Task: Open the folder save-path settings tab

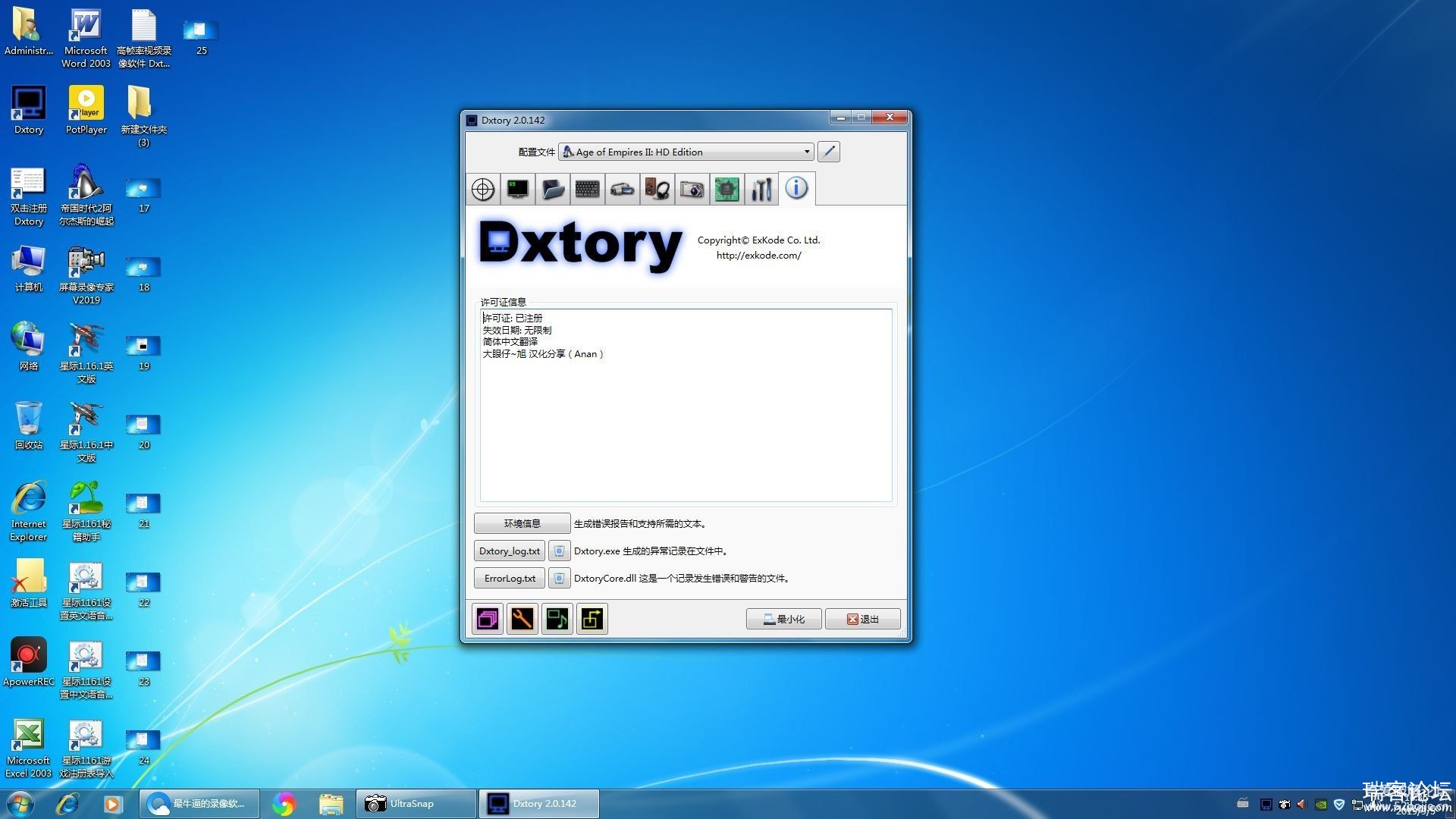Action: pyautogui.click(x=553, y=189)
